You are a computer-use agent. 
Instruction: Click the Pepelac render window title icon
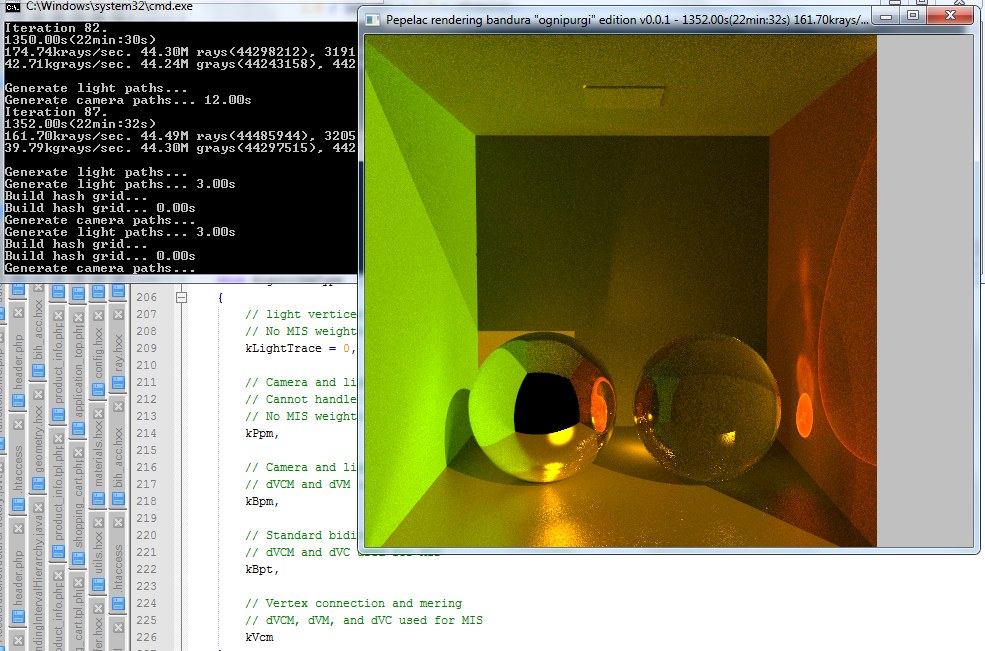click(373, 18)
